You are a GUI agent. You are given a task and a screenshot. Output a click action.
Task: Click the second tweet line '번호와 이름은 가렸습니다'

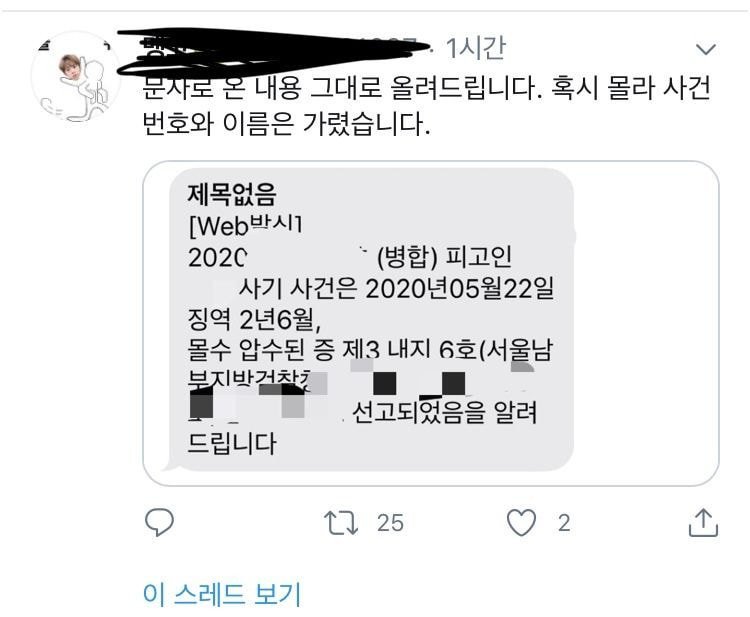coord(287,124)
